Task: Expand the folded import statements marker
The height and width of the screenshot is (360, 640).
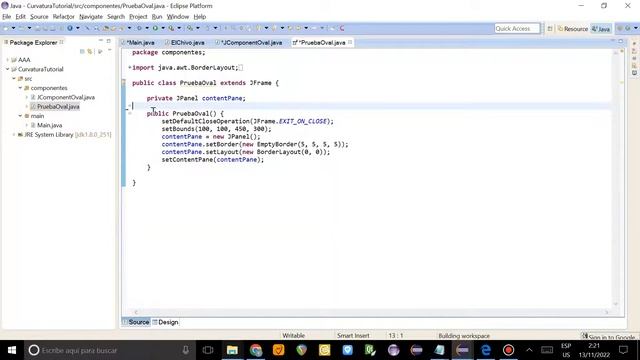Action: (x=130, y=67)
